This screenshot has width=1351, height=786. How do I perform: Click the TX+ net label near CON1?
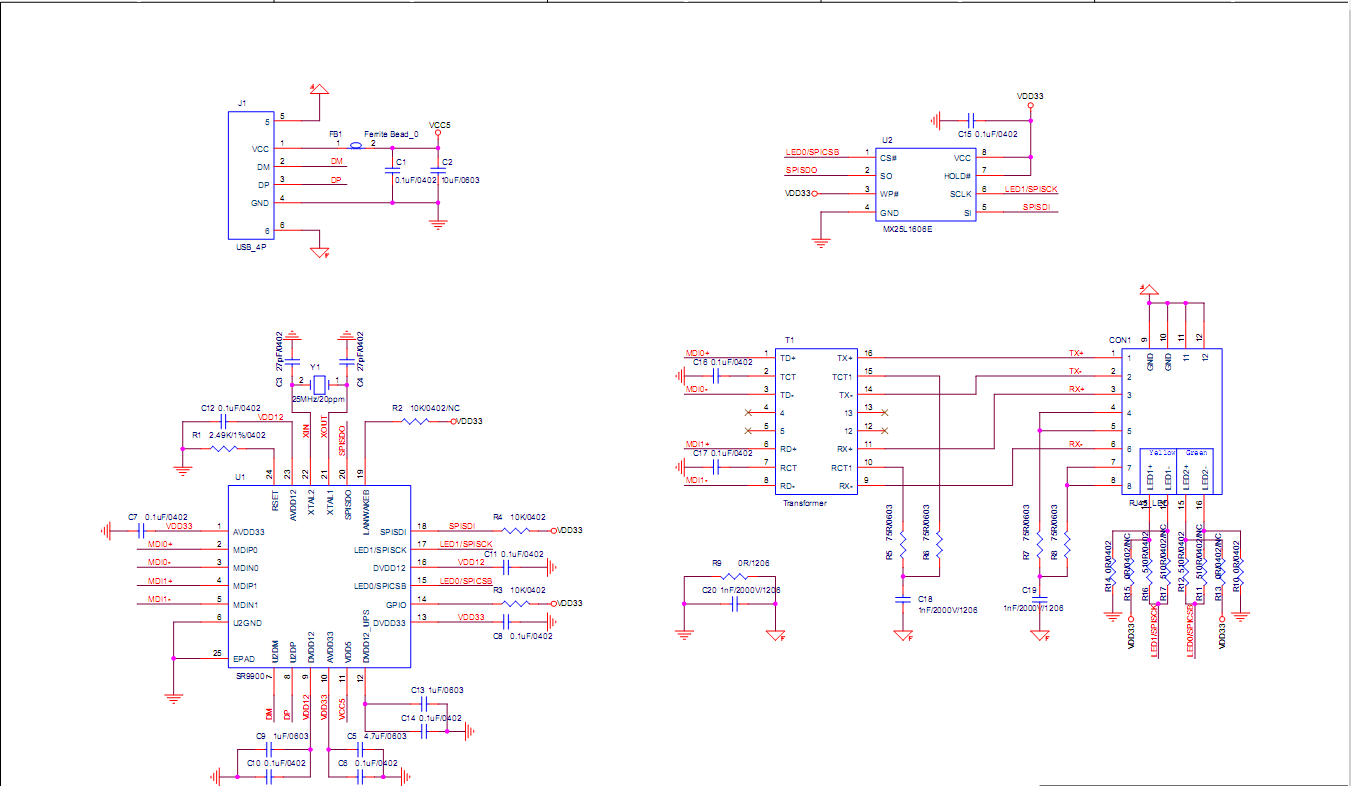[1076, 353]
